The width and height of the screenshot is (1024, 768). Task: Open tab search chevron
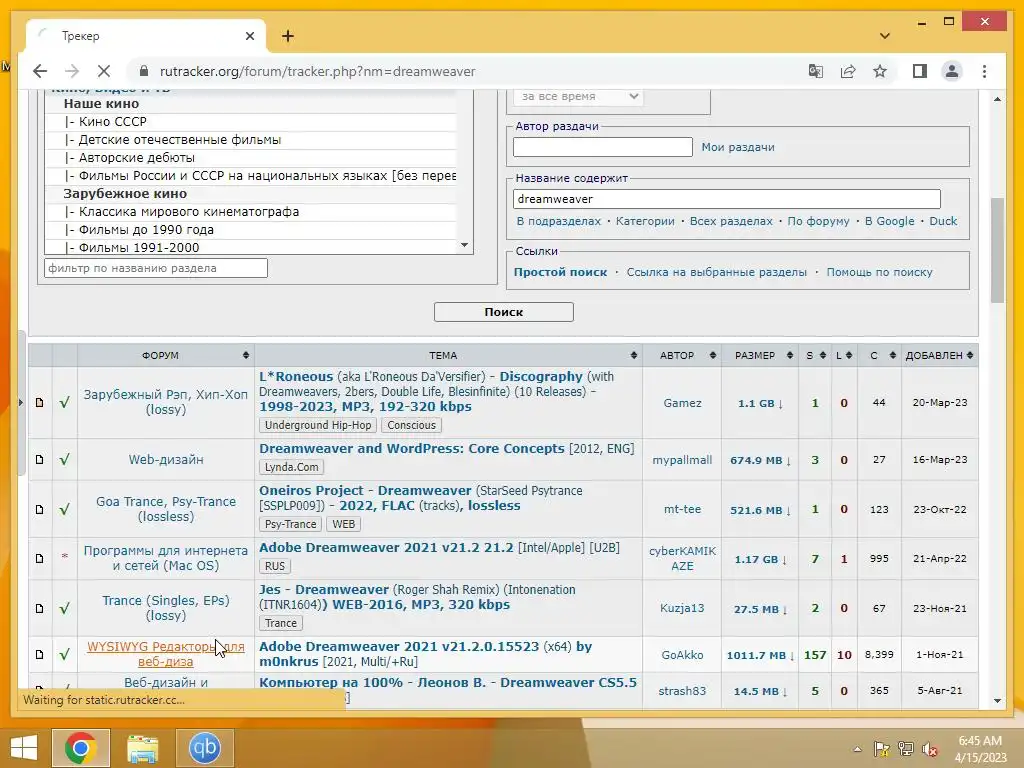[x=885, y=36]
